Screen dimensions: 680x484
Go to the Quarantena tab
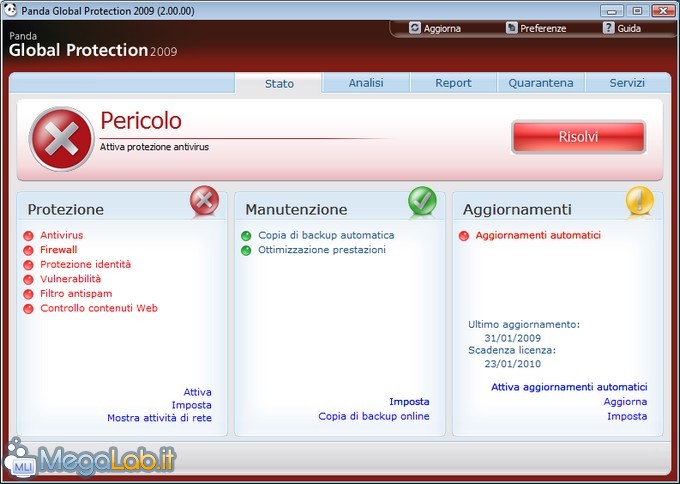(541, 82)
